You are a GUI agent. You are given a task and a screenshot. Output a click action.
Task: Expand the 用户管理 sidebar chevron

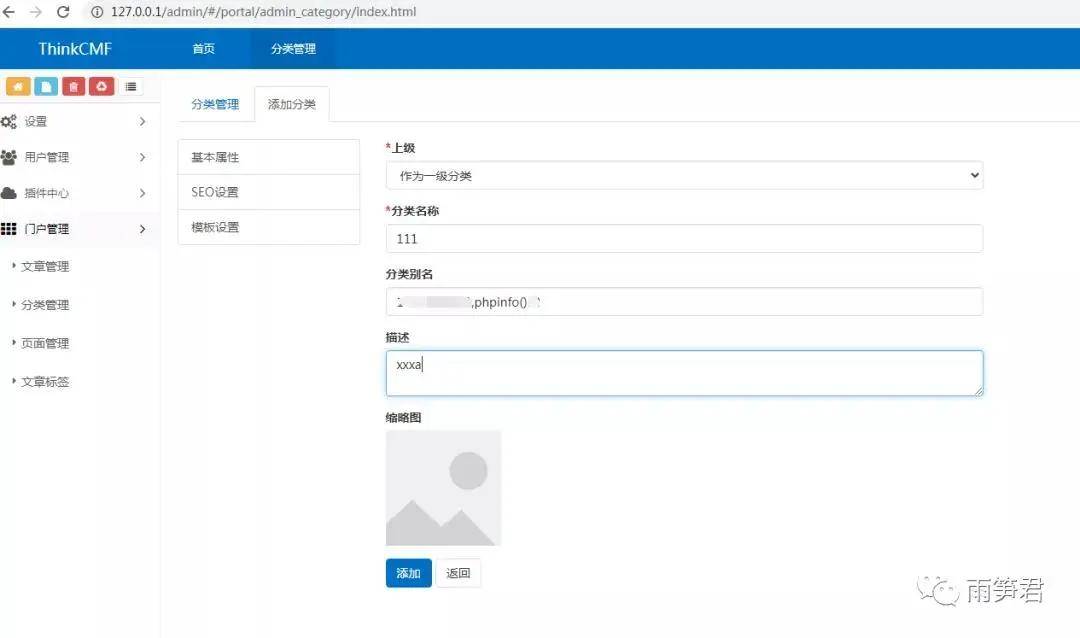click(x=142, y=157)
